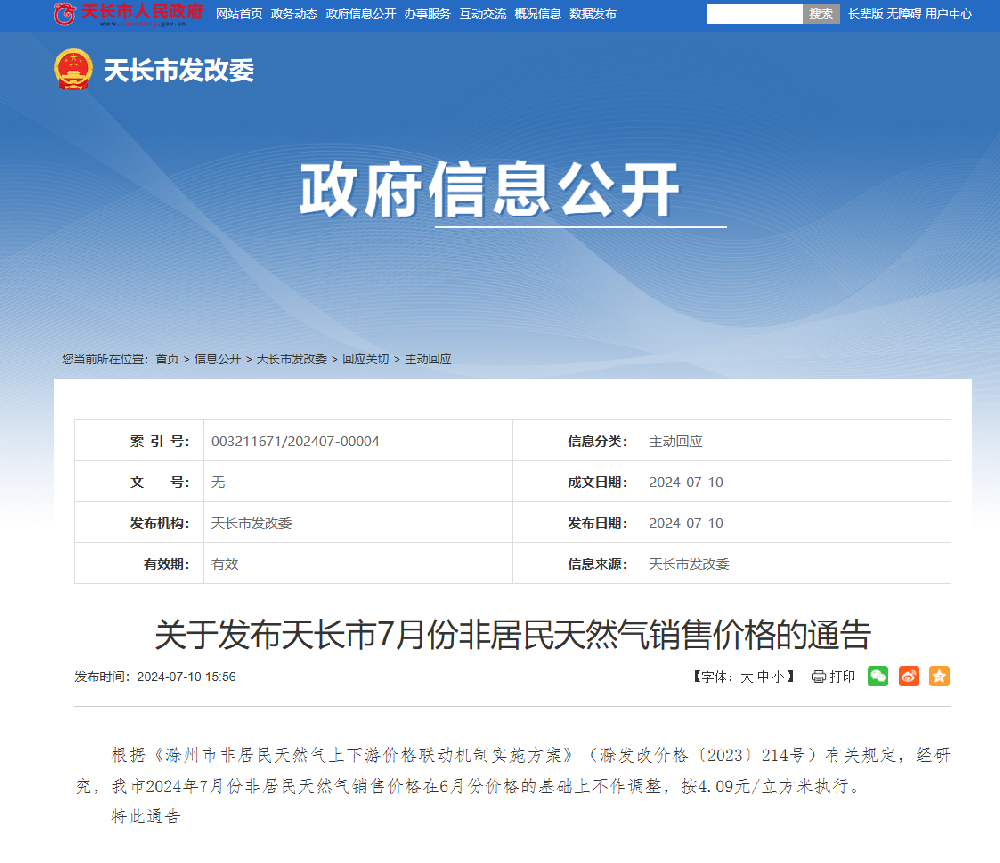The width and height of the screenshot is (1000, 863).
Task: Click the 发布日期 value 2024-07-10
Action: 686,523
